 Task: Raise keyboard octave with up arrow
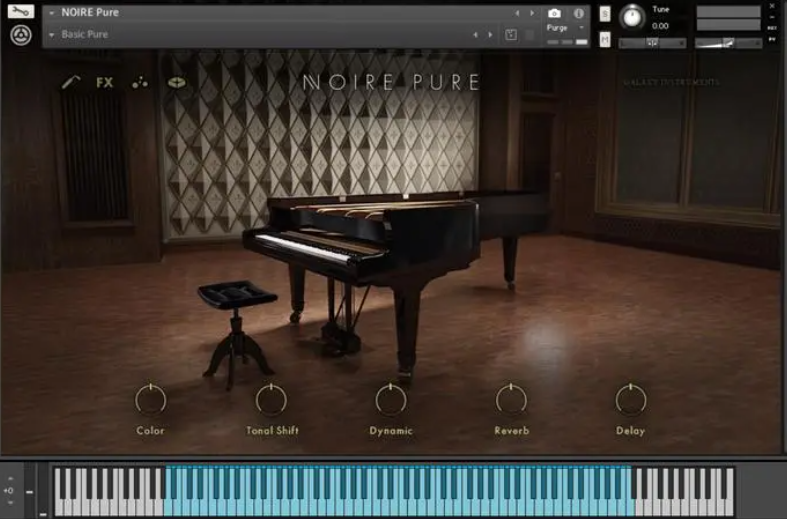[10, 479]
